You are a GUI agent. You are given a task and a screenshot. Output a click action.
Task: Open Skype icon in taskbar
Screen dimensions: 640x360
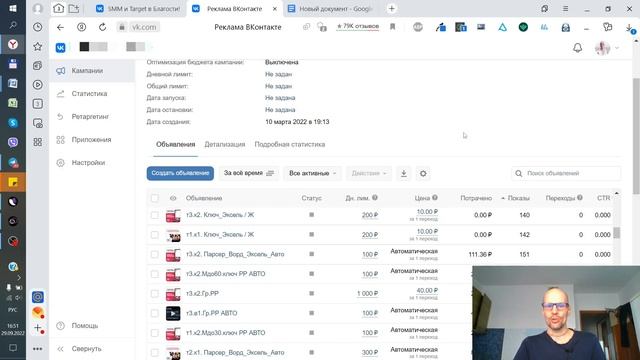pyautogui.click(x=13, y=122)
